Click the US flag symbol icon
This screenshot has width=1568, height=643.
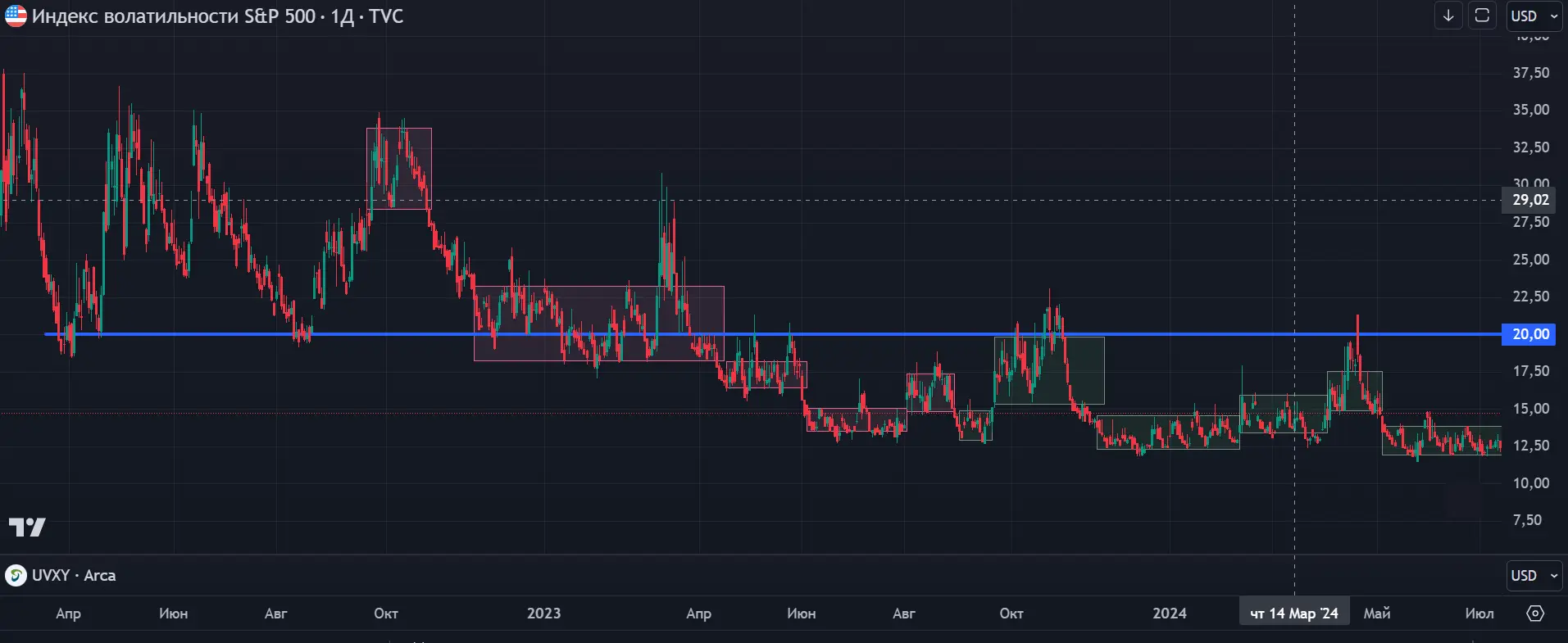point(16,16)
